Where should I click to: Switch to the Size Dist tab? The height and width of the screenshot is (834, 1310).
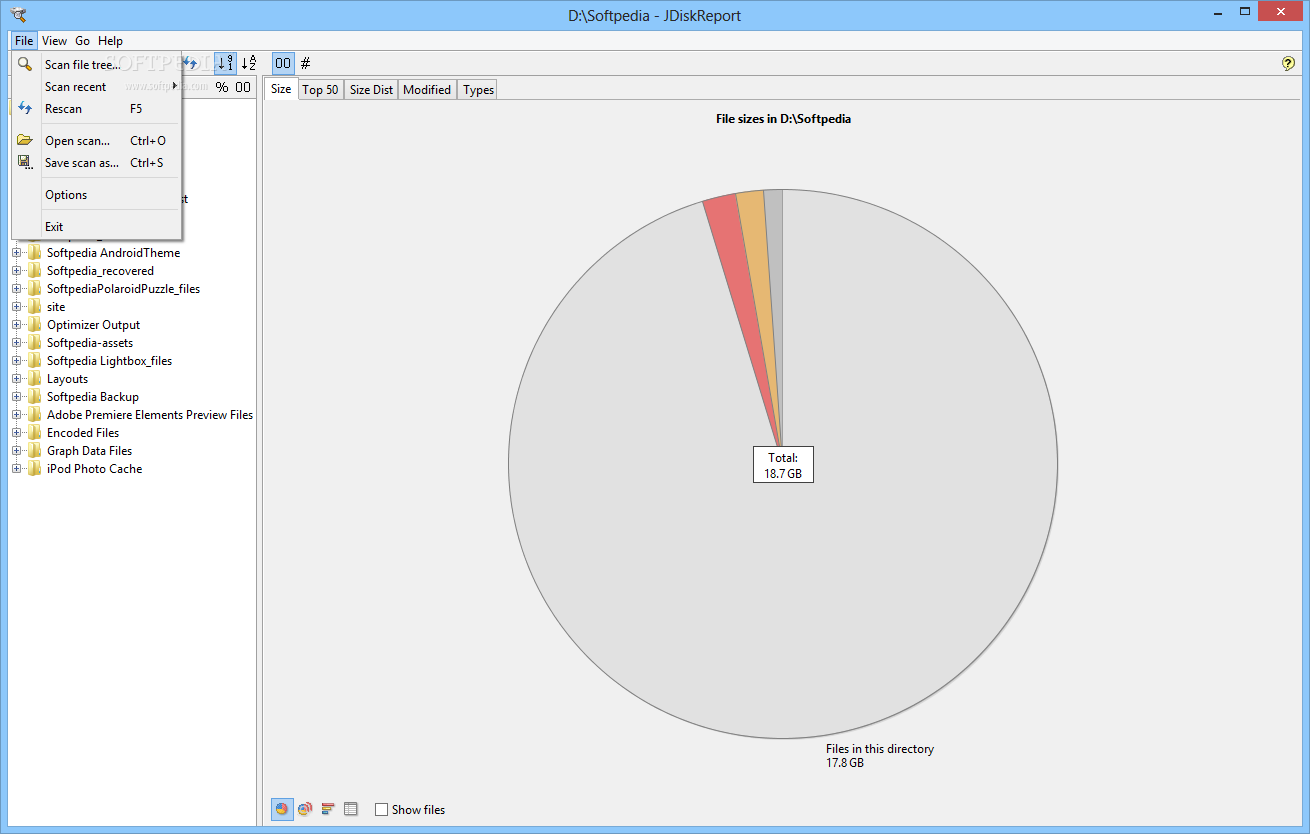tap(371, 89)
